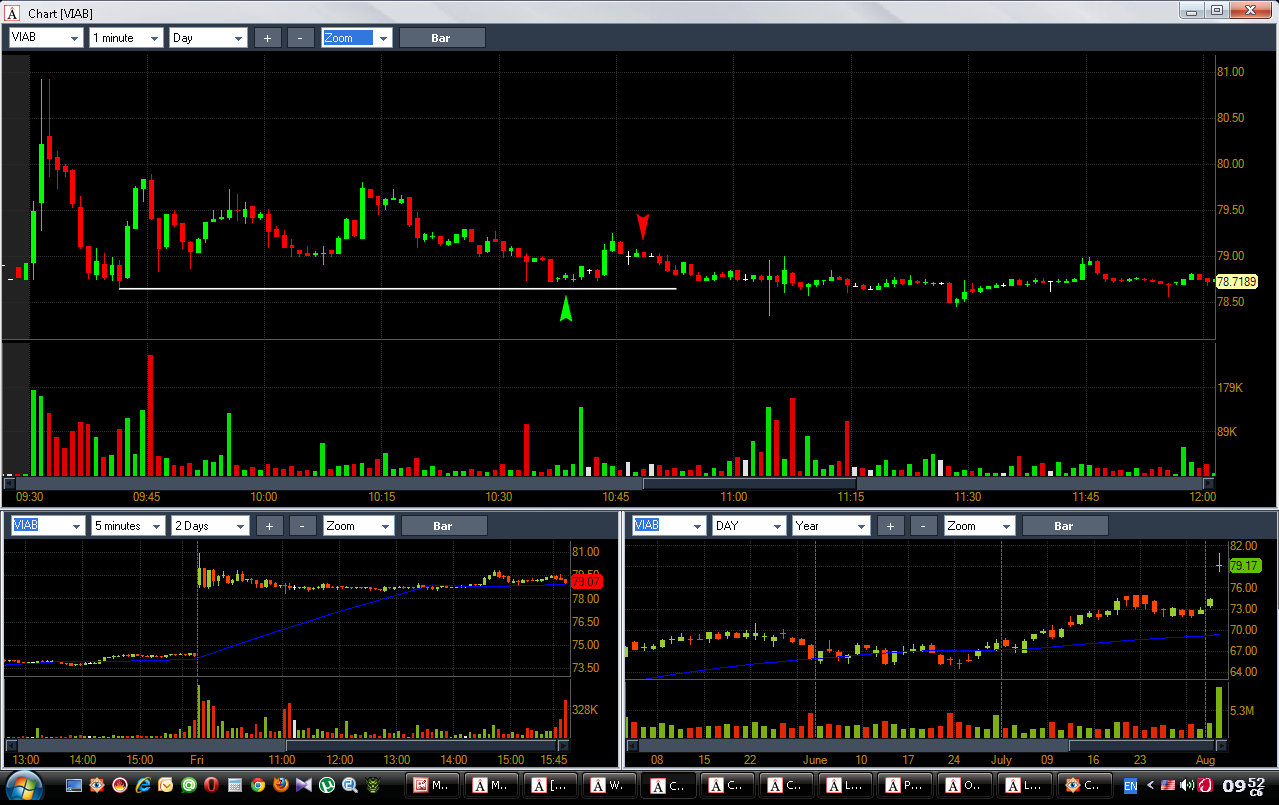Launch the red orb quick launch icon
The height and width of the screenshot is (805, 1279).
[x=120, y=785]
